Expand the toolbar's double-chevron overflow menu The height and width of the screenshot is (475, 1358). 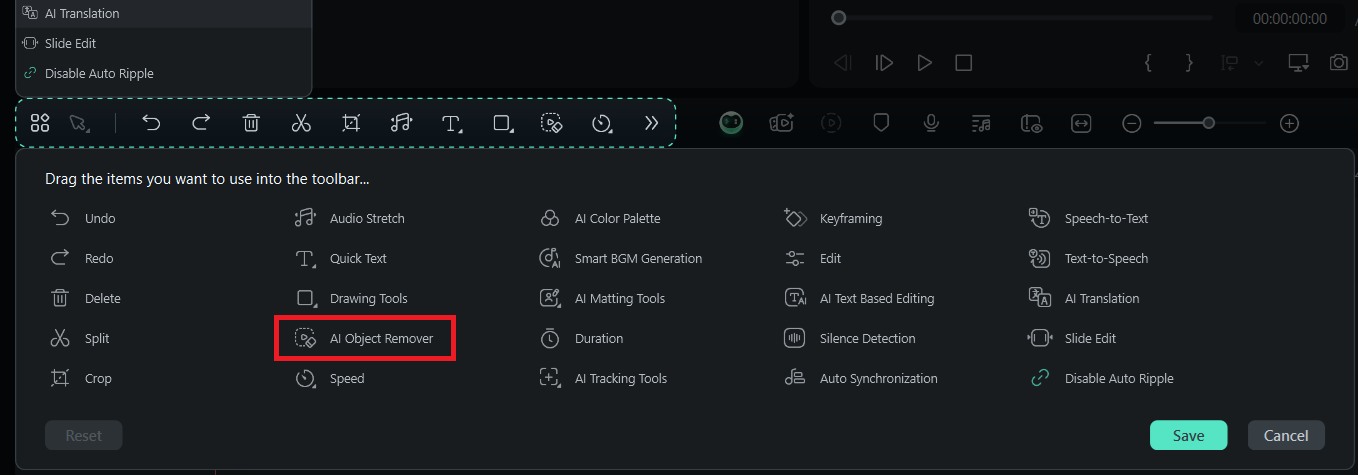[651, 123]
